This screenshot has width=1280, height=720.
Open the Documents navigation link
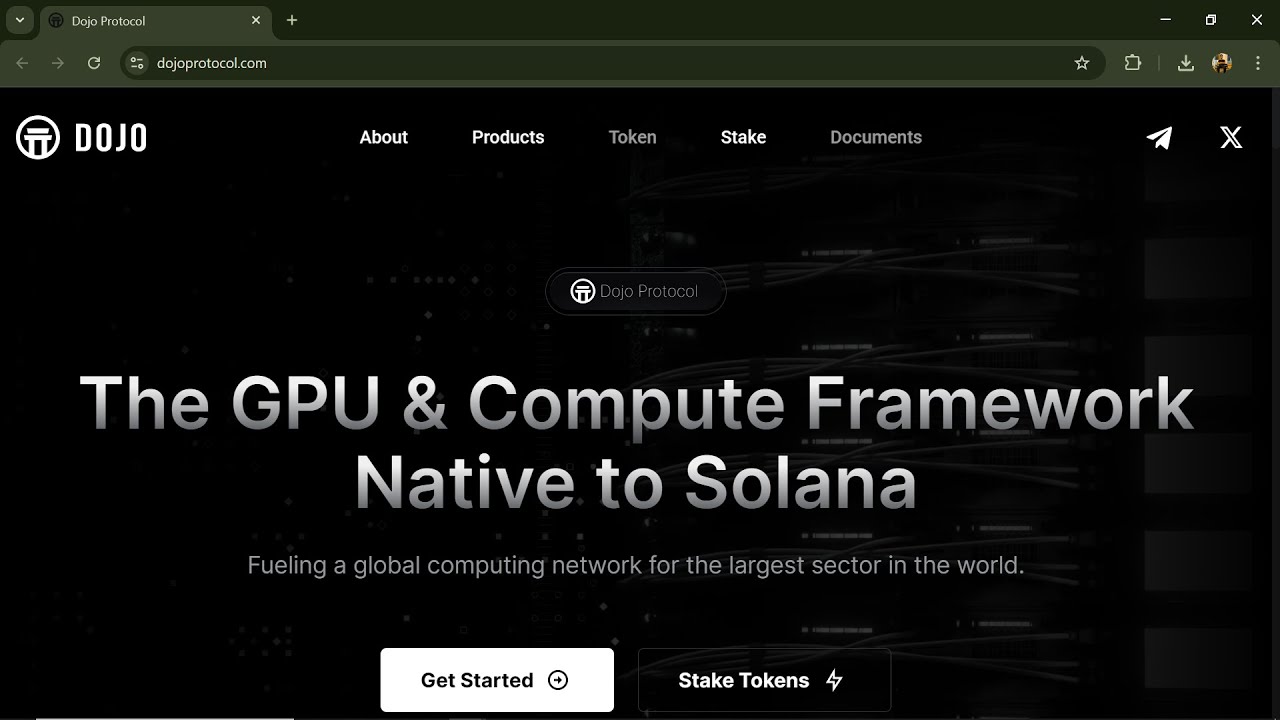pos(876,137)
